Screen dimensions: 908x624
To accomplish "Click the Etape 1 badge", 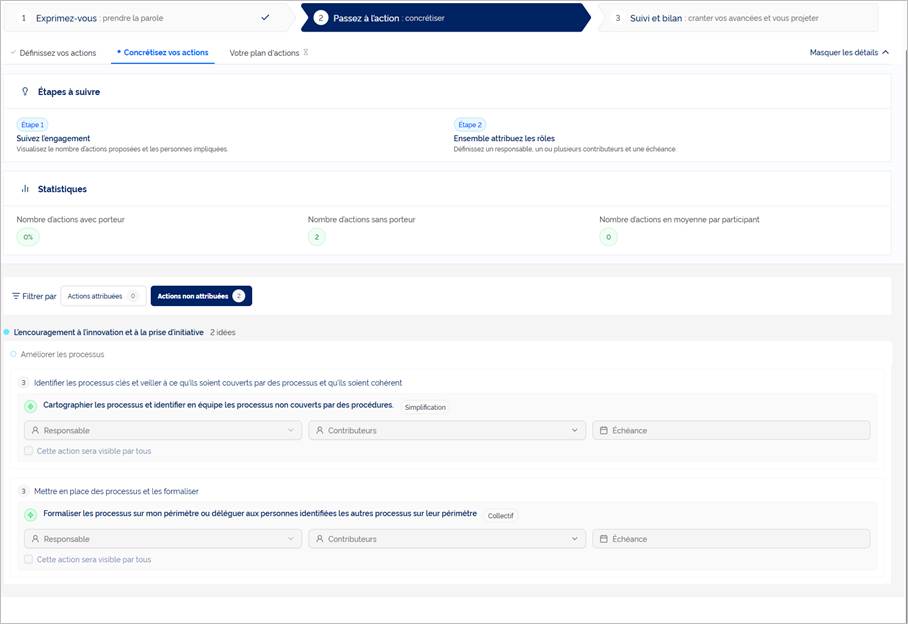I will click(x=32, y=124).
